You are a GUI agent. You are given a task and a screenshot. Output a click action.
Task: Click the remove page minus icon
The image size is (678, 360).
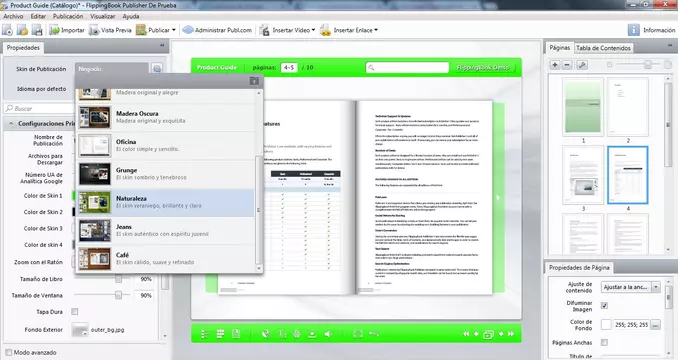[x=567, y=65]
